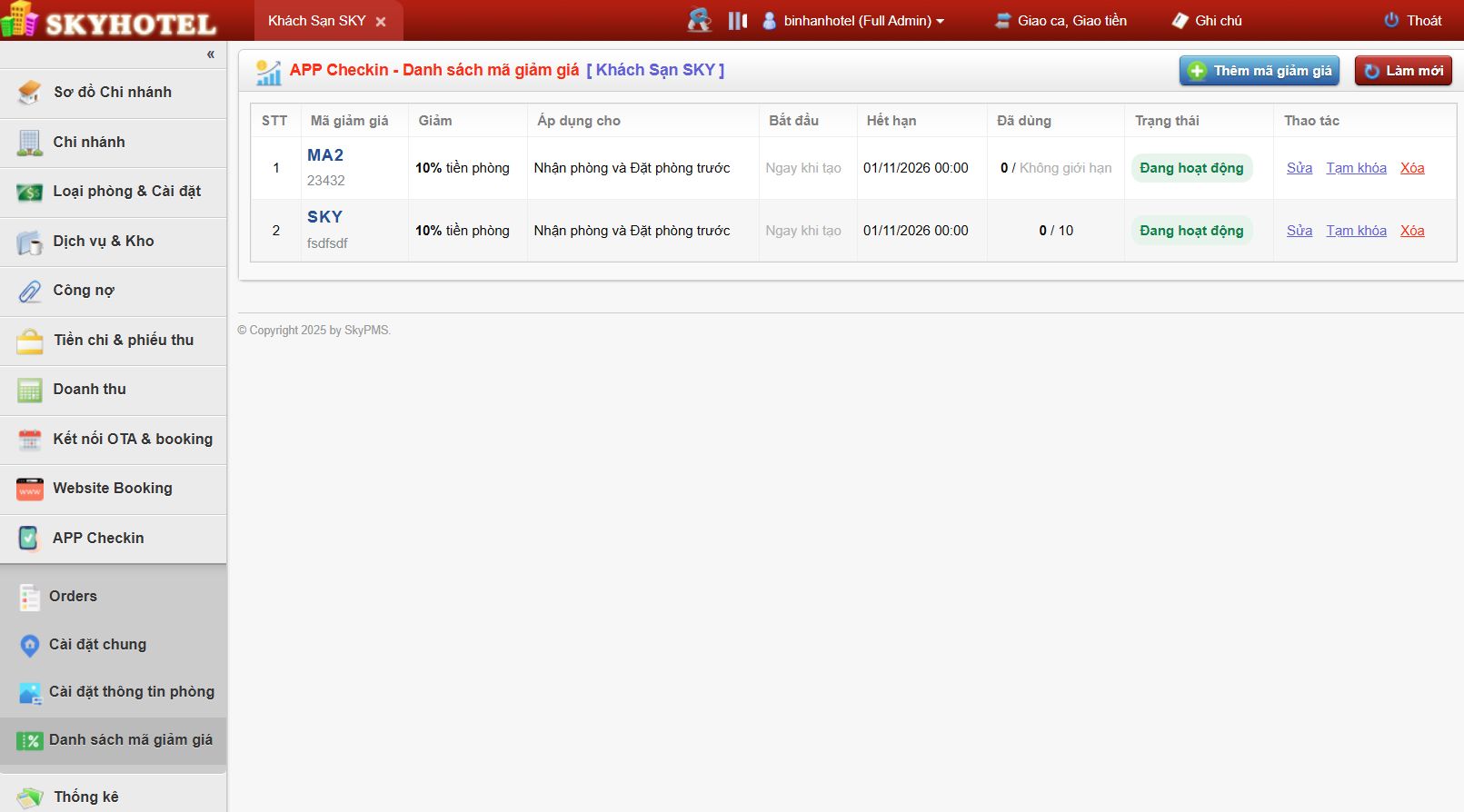Click Tạm khóa for the SKY code

point(1356,231)
